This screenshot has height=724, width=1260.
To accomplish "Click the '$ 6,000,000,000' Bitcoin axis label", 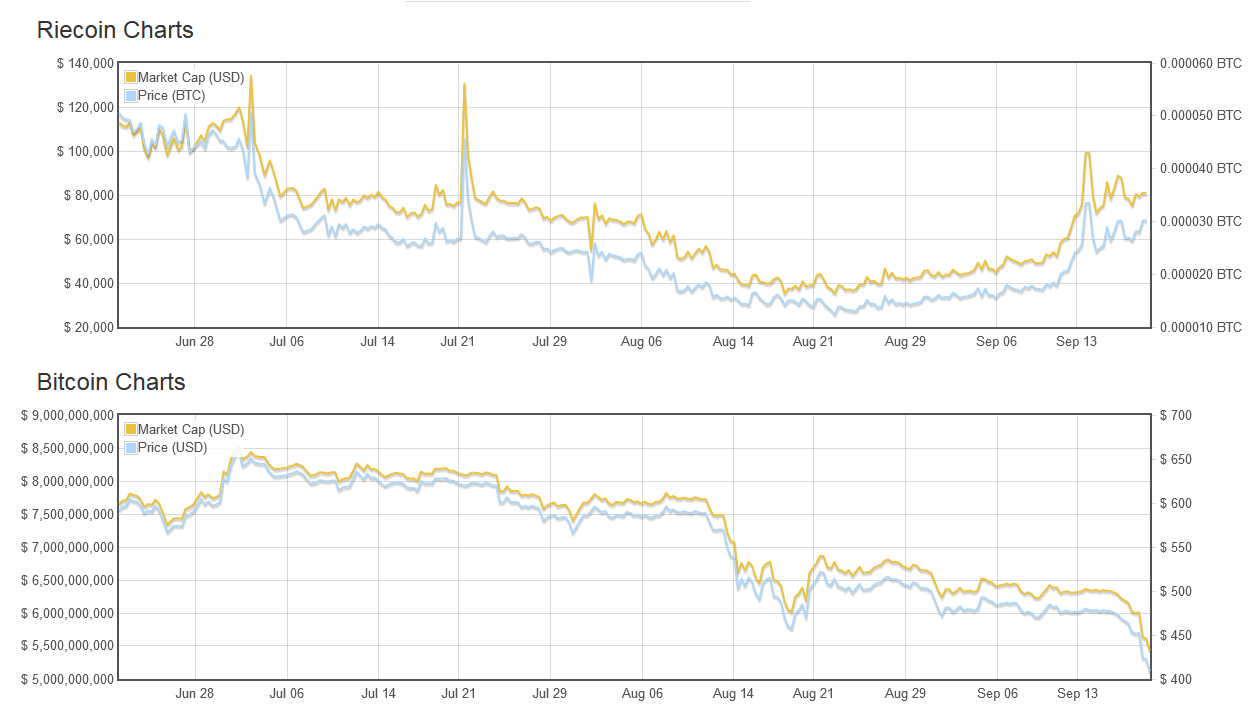I will (67, 614).
